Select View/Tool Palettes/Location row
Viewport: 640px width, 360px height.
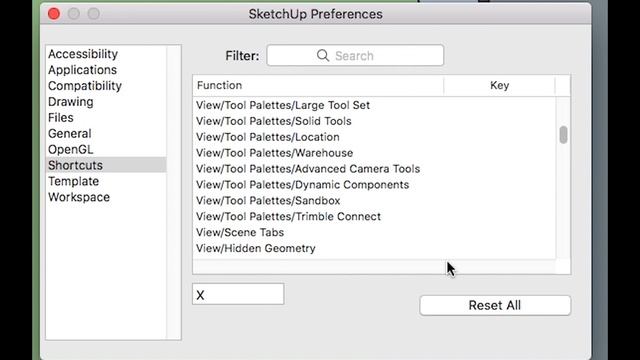[374, 137]
